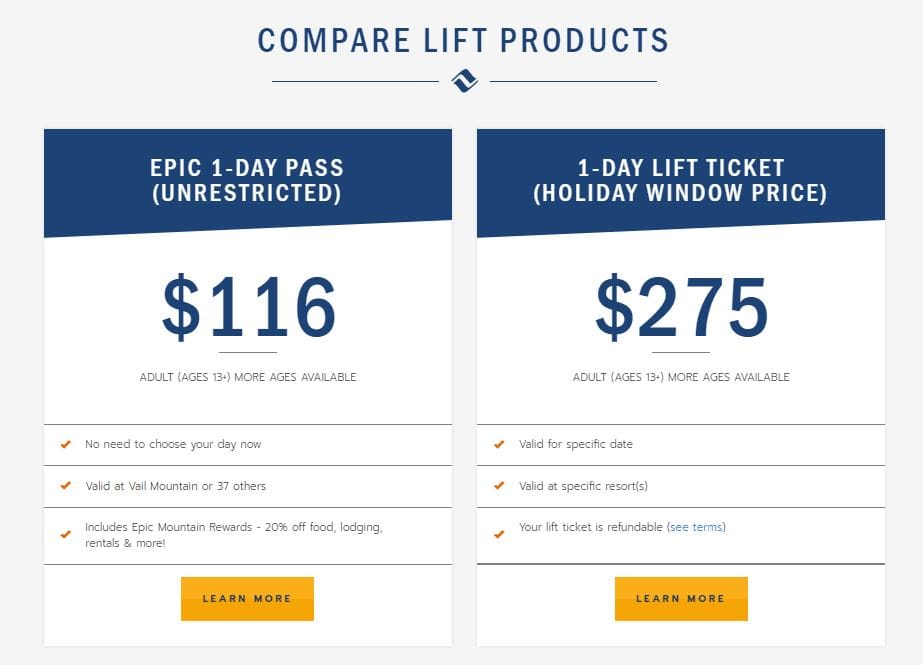Click checkmark beside 'Valid for specific date'
The width and height of the screenshot is (923, 665).
(x=499, y=444)
